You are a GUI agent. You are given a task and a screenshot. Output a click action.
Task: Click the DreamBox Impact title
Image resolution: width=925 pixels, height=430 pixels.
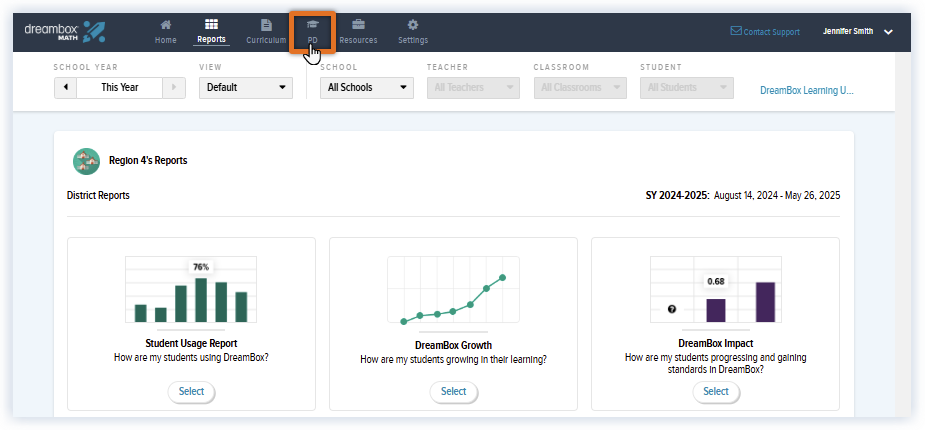point(716,343)
